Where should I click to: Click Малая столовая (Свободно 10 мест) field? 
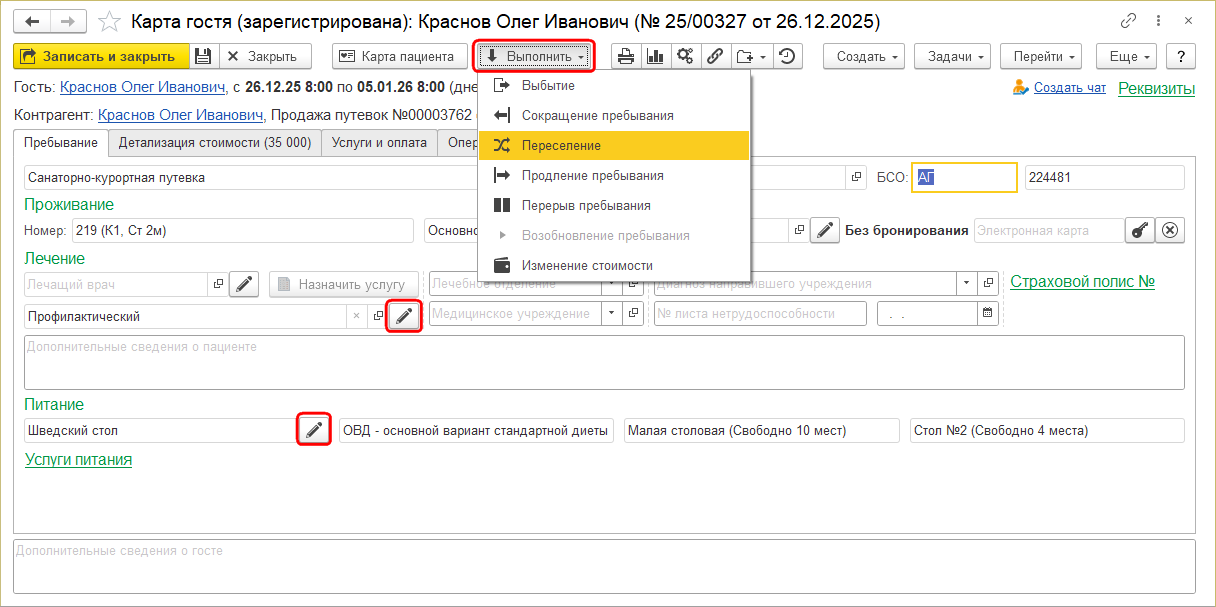[x=762, y=430]
